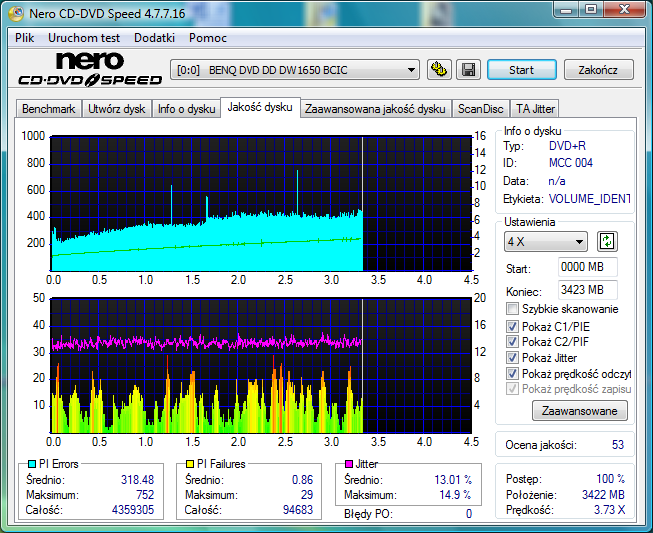Click the Nero CD-DVD Speed logo
653x533 pixels.
[90, 69]
